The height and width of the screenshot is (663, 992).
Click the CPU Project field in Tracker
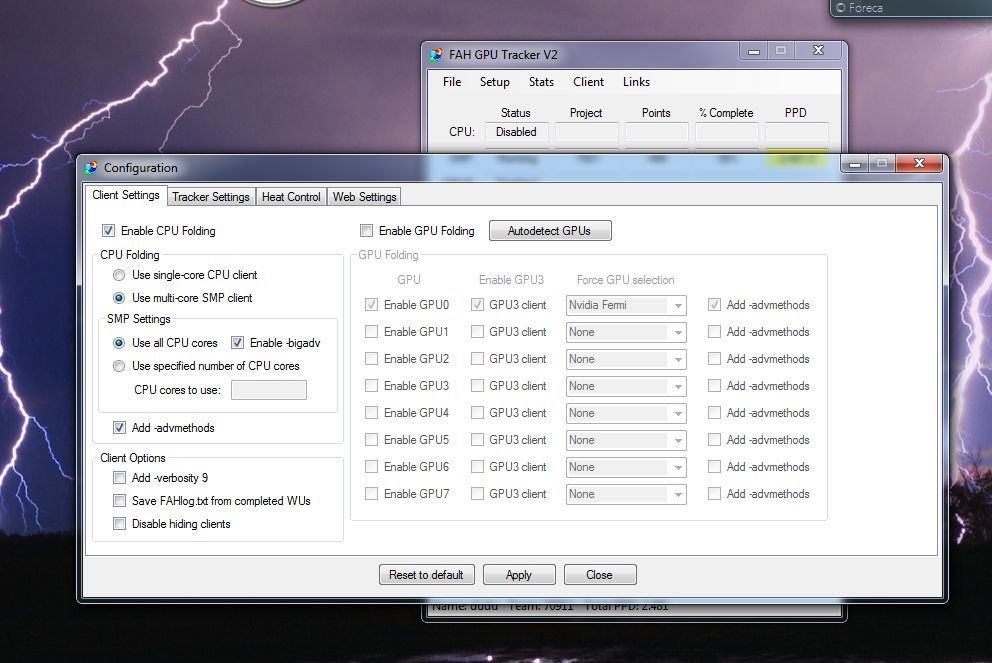[x=587, y=132]
